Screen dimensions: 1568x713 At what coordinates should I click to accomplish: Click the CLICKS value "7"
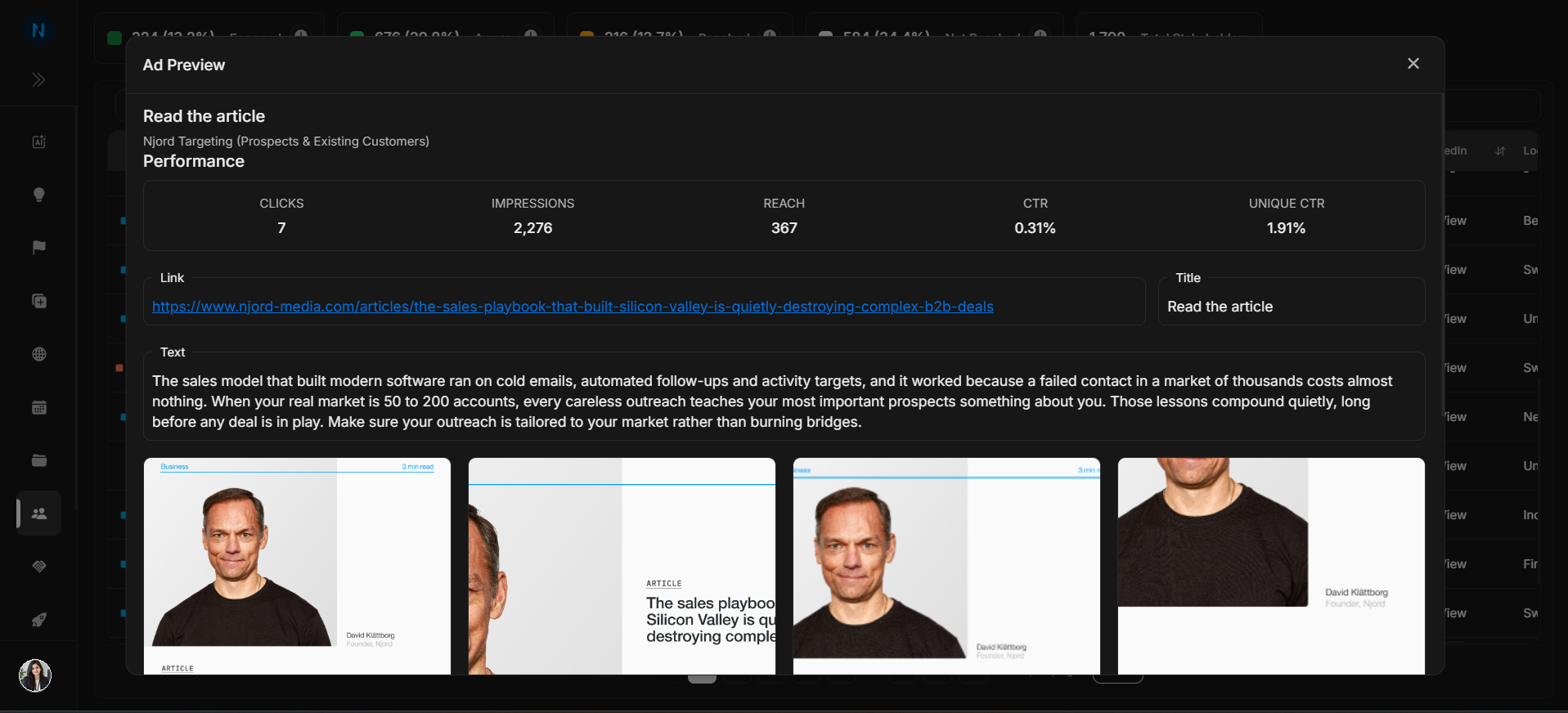point(281,228)
